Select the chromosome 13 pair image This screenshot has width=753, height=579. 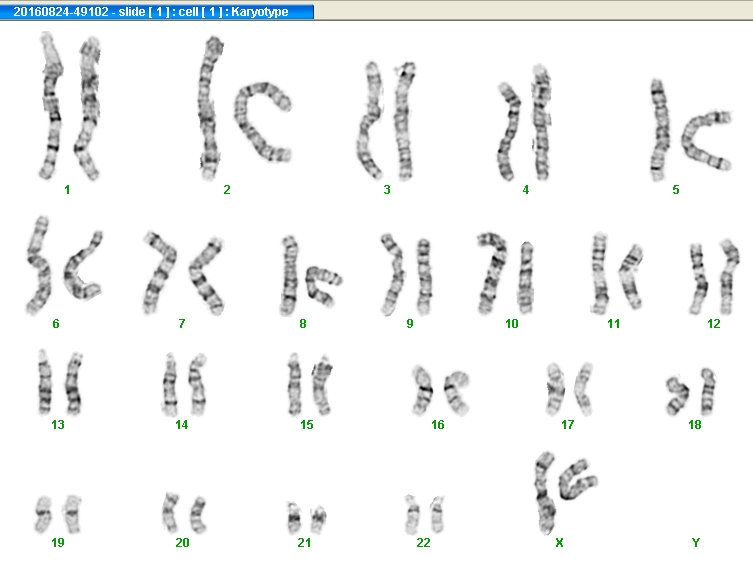pyautogui.click(x=60, y=383)
